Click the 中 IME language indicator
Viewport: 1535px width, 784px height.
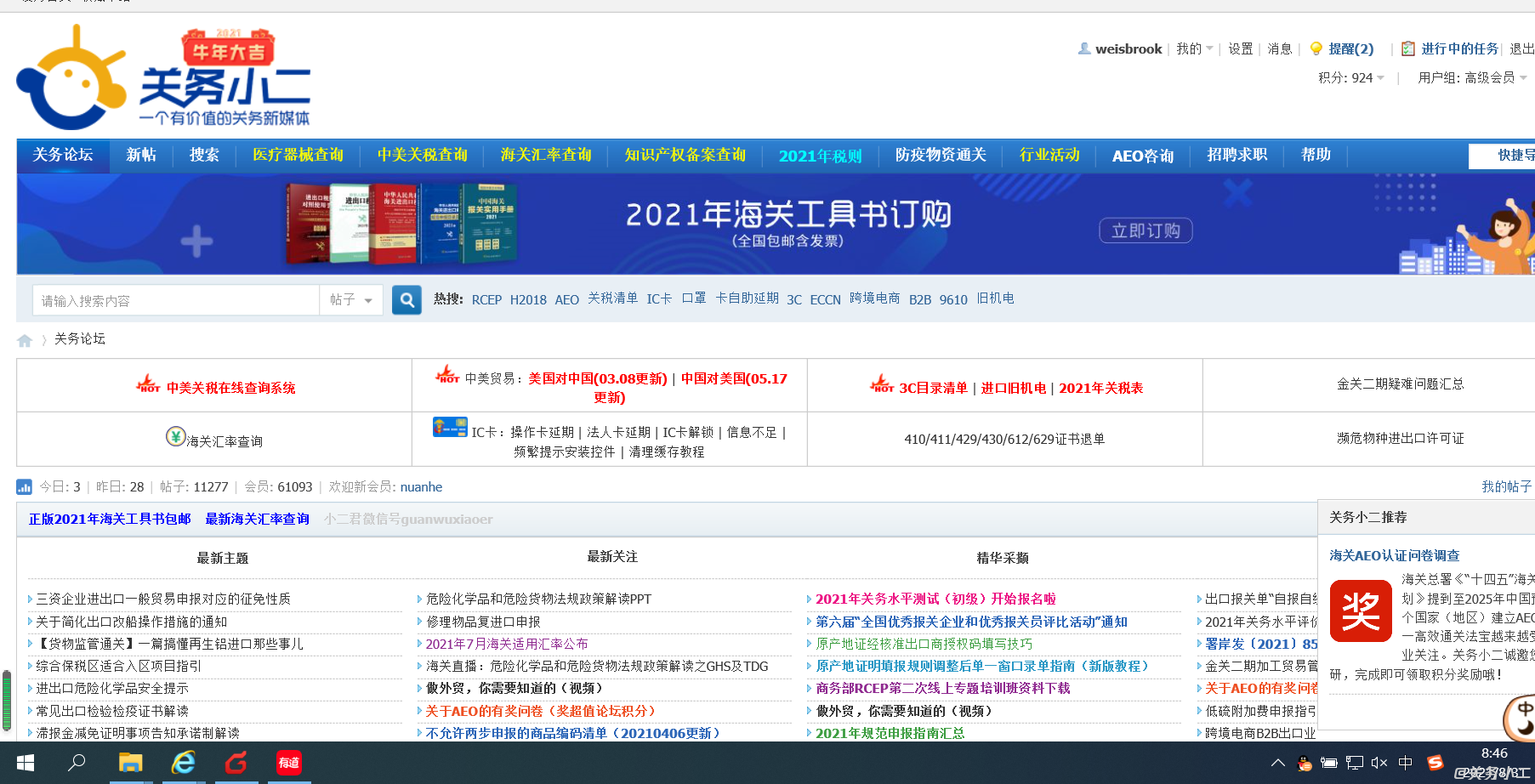(x=1406, y=763)
